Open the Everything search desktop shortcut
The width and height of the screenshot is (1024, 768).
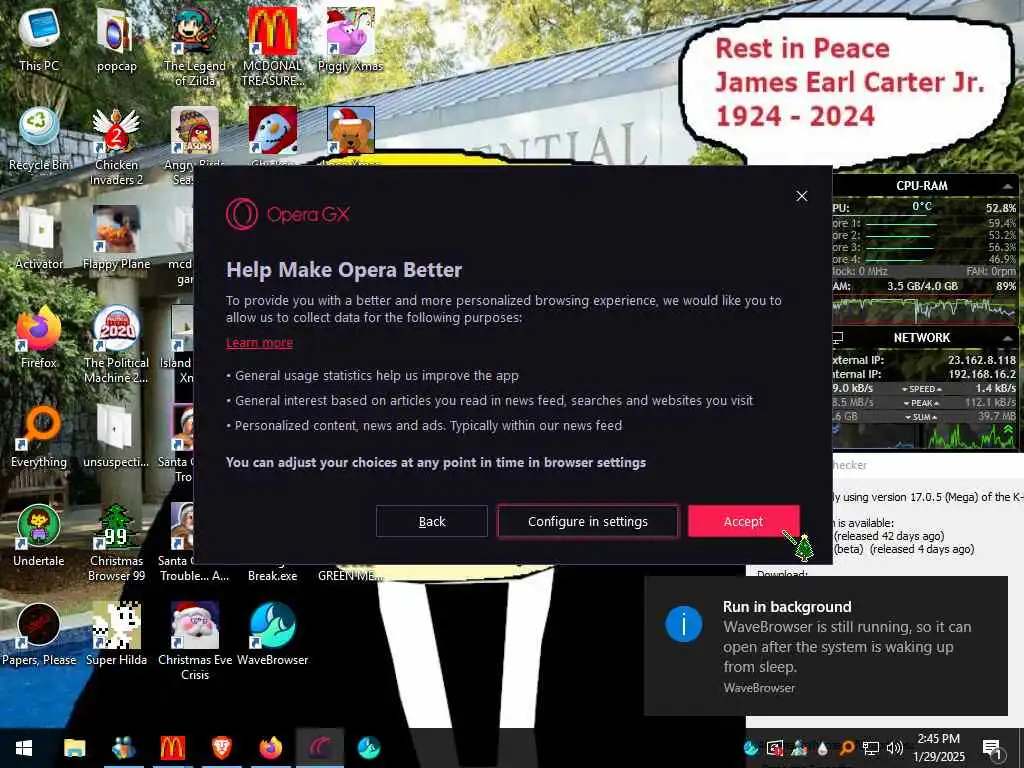(39, 436)
